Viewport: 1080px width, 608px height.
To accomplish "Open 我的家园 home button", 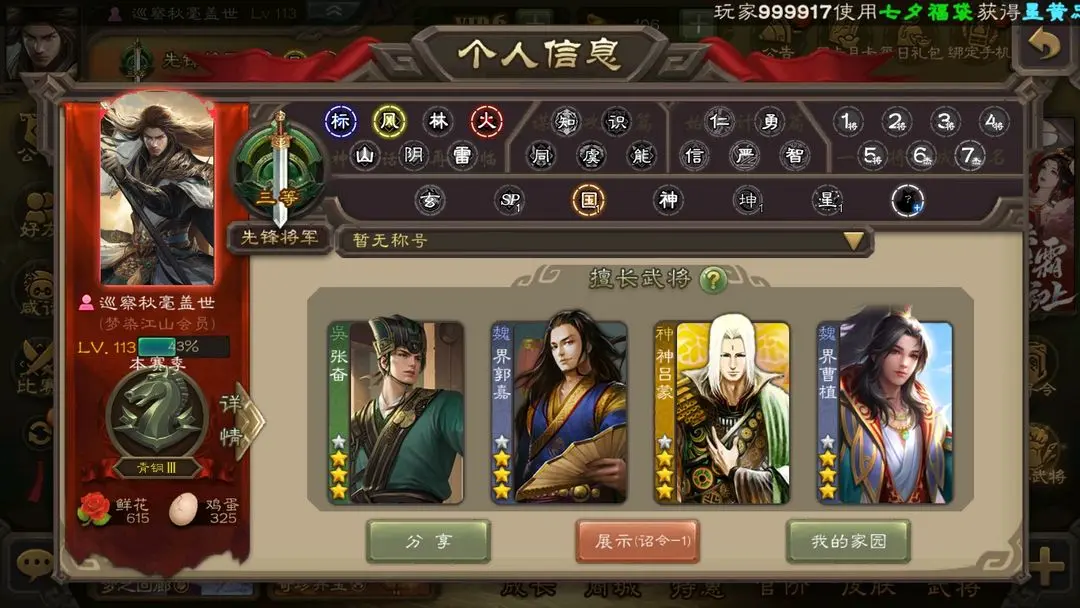I will [x=848, y=541].
